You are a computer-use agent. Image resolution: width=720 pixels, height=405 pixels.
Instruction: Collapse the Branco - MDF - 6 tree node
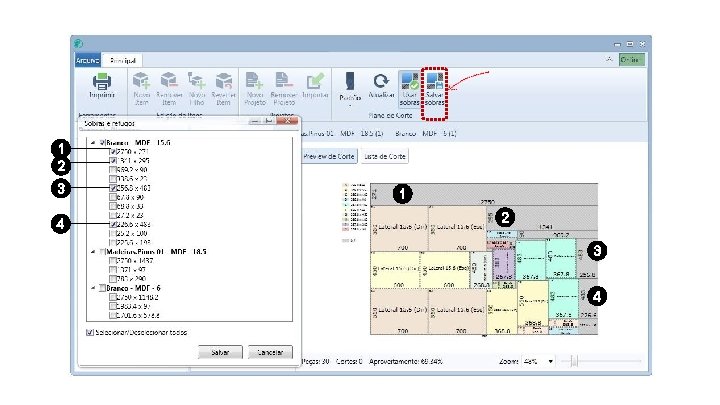93,288
